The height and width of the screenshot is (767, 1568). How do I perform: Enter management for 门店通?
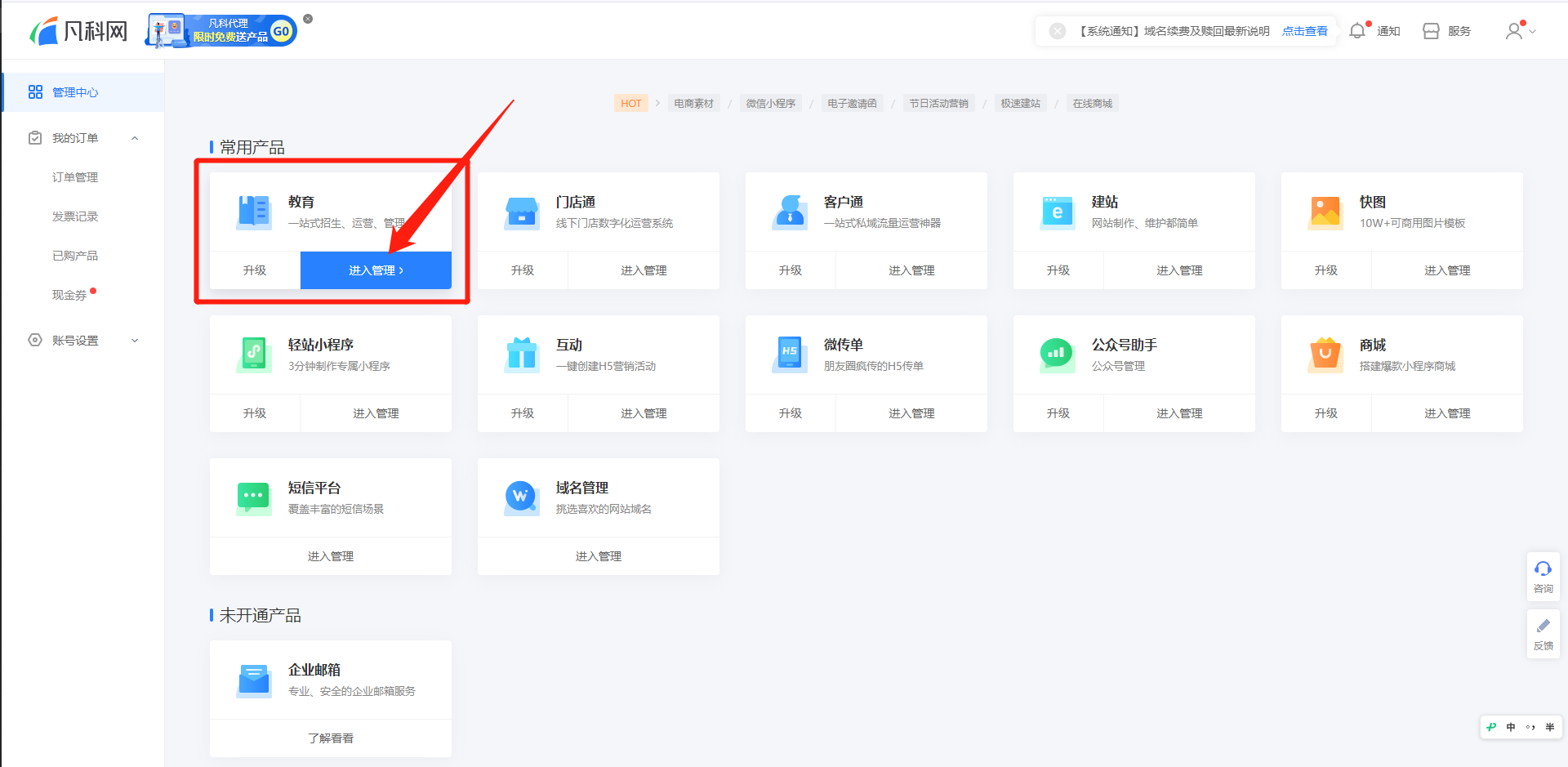[644, 270]
